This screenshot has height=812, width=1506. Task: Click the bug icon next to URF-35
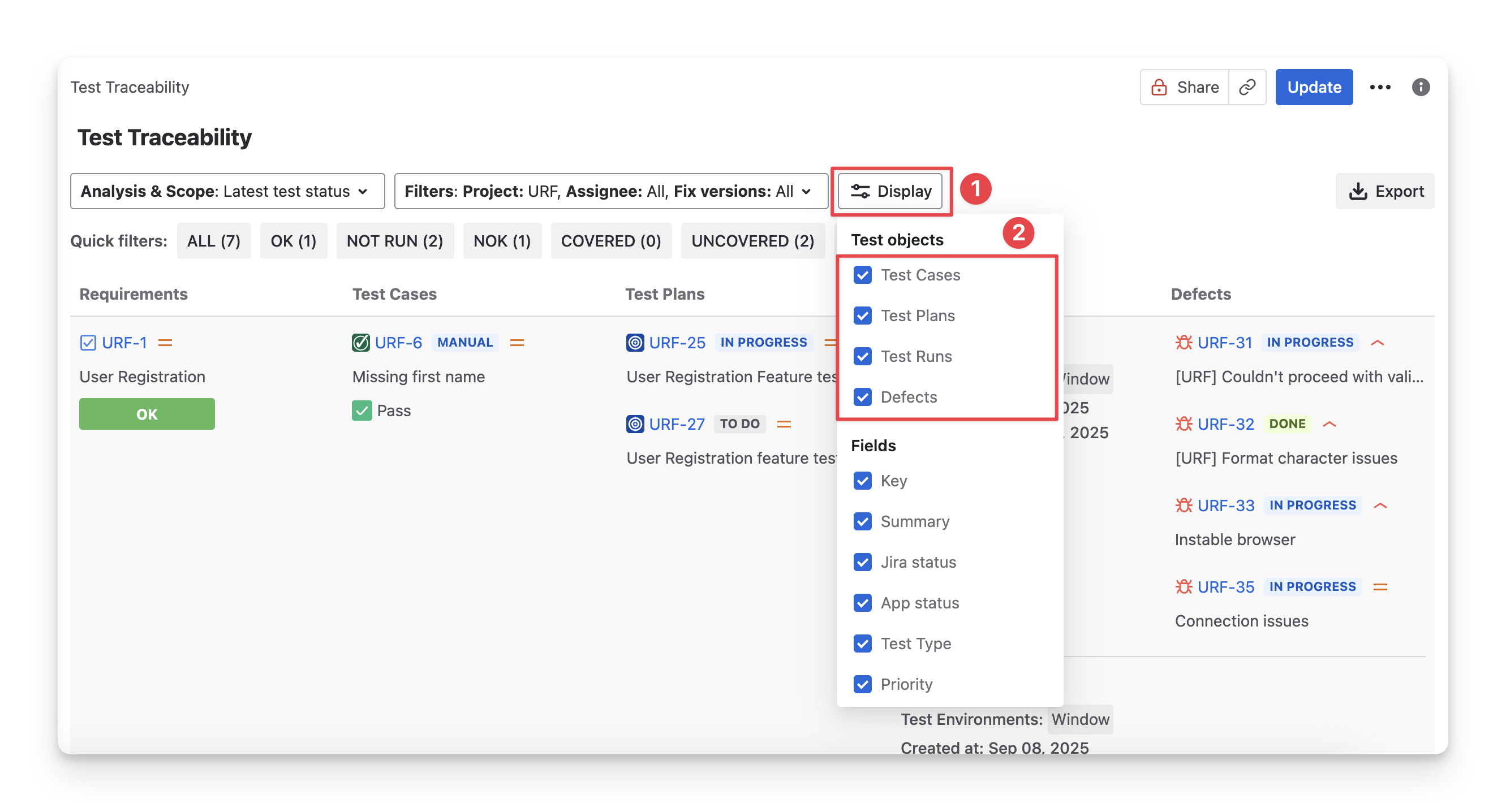(1184, 586)
